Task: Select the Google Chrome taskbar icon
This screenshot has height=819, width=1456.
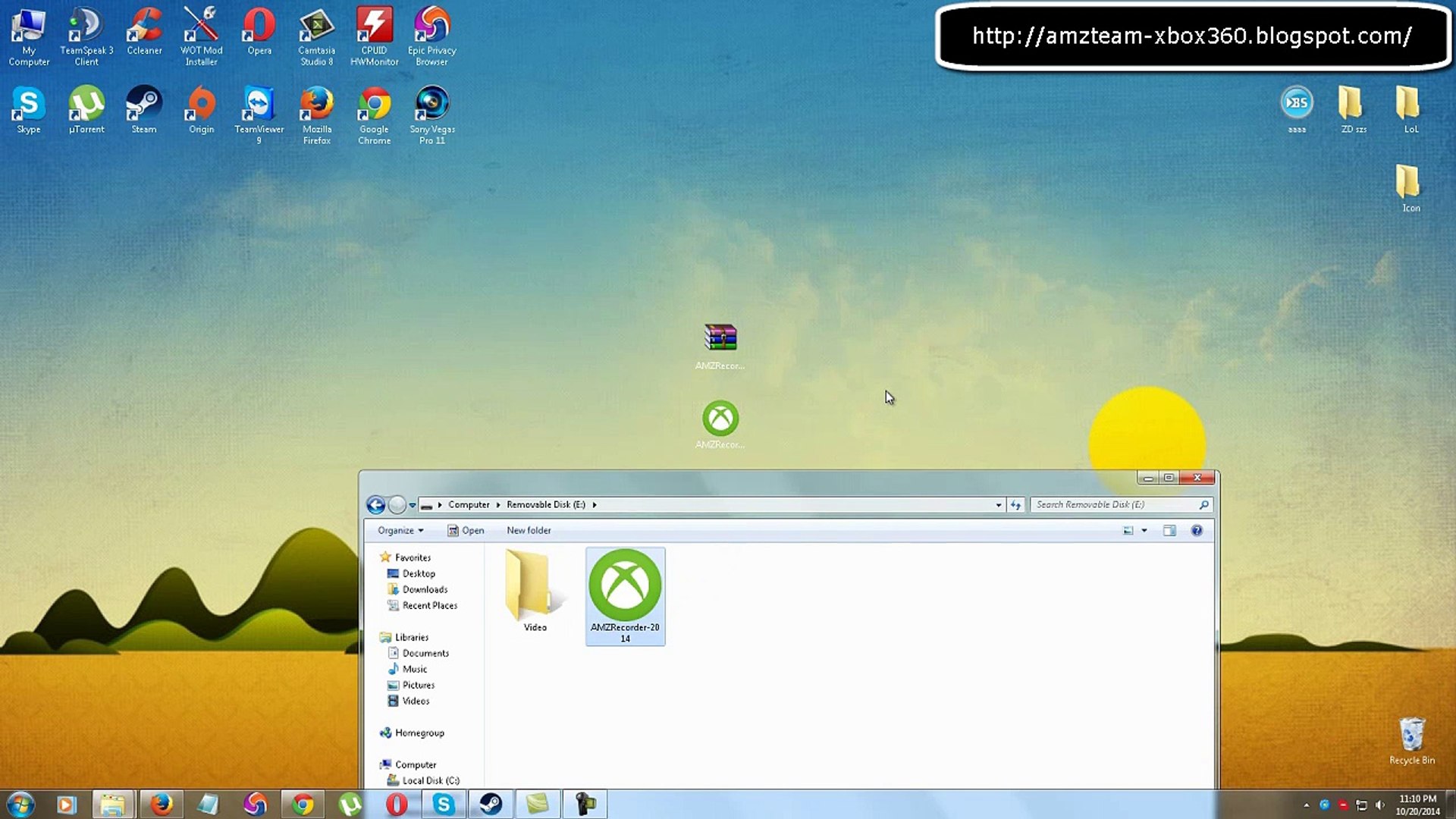Action: 303,803
